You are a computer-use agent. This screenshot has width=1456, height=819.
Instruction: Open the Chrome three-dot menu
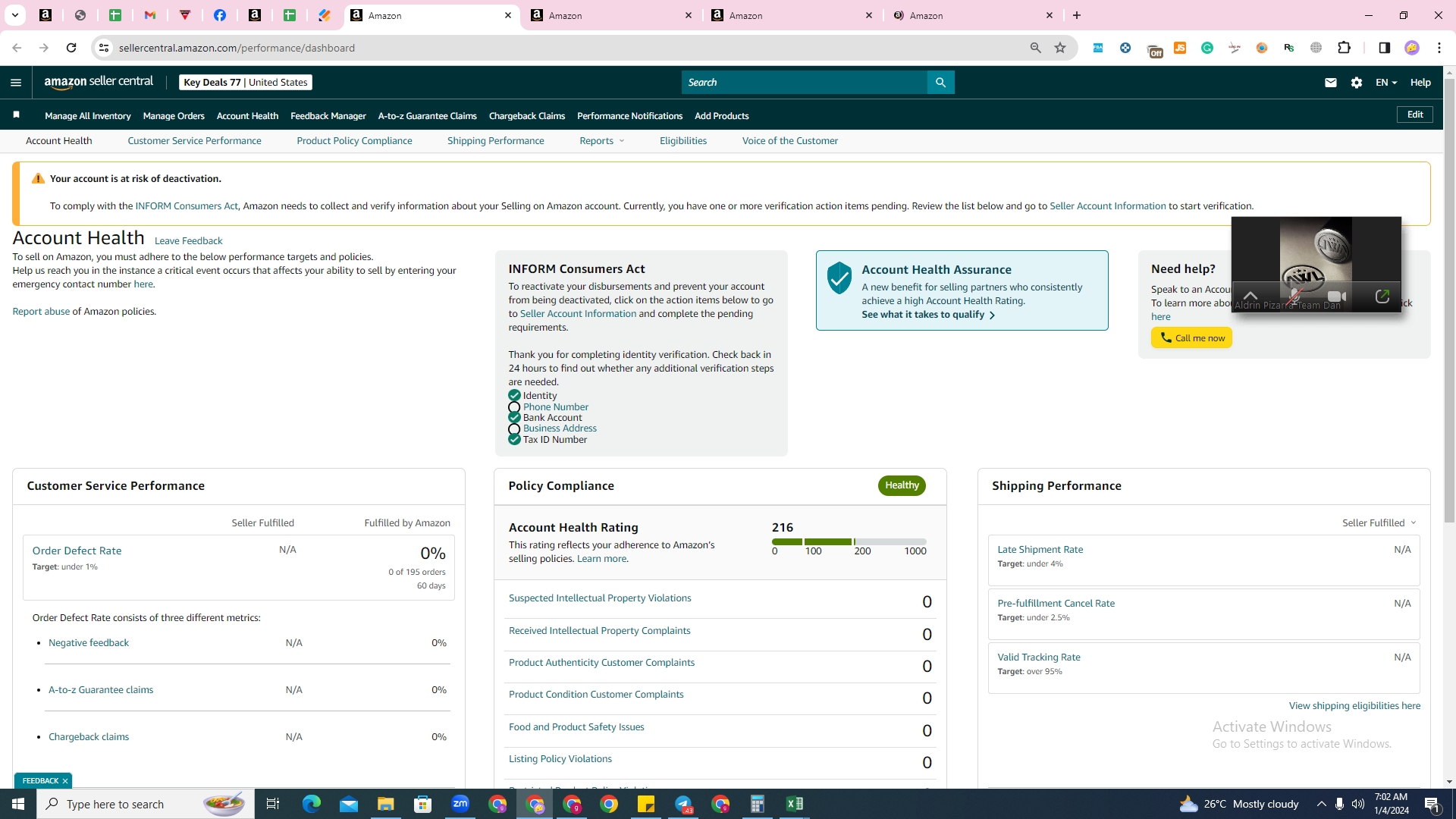click(1439, 48)
